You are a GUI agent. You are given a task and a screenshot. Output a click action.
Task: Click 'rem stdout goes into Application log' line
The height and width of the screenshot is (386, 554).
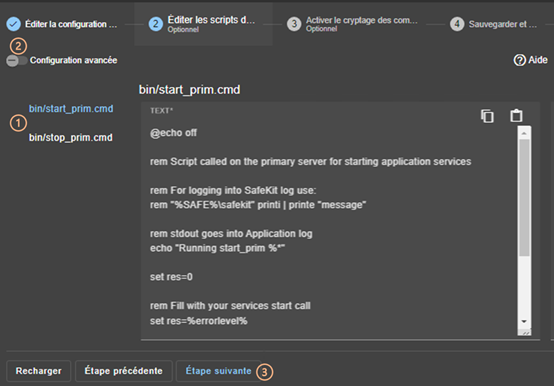point(231,234)
